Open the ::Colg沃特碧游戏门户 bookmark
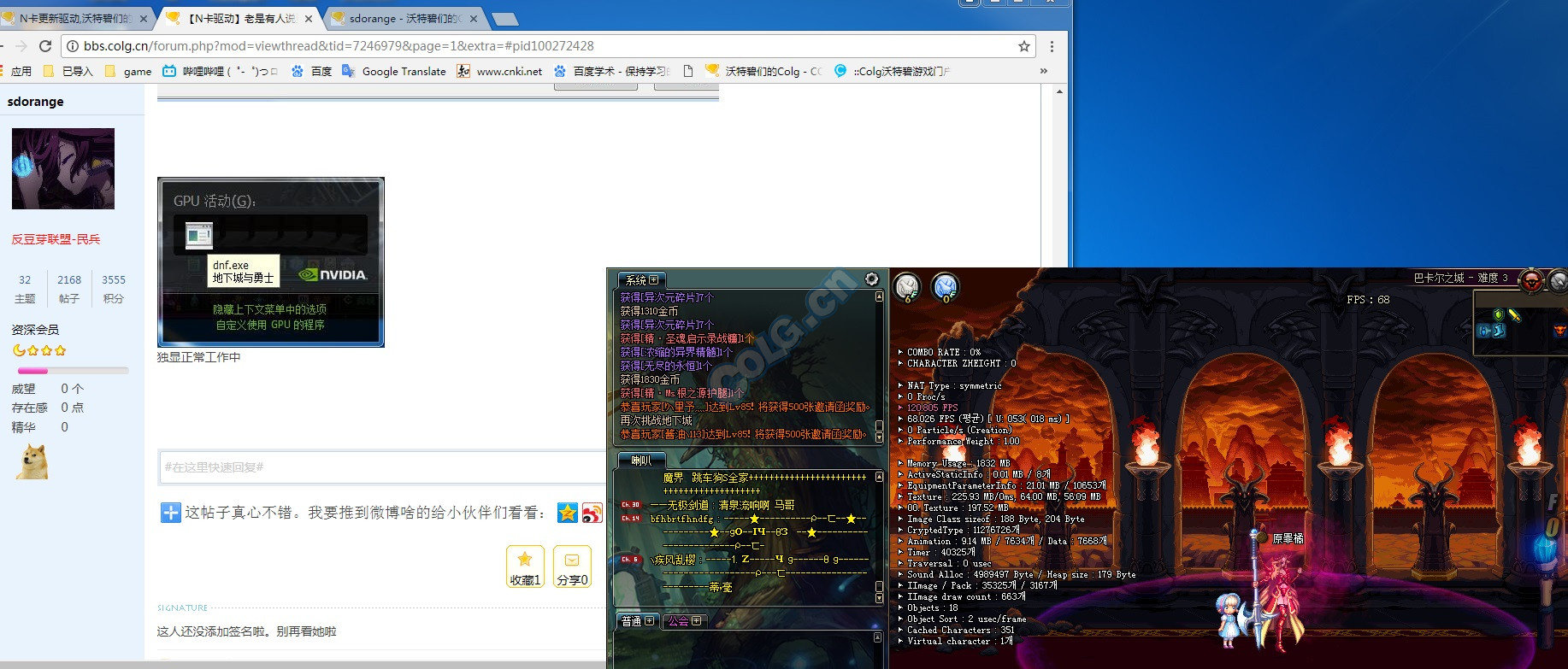Viewport: 1568px width, 669px height. pos(892,71)
